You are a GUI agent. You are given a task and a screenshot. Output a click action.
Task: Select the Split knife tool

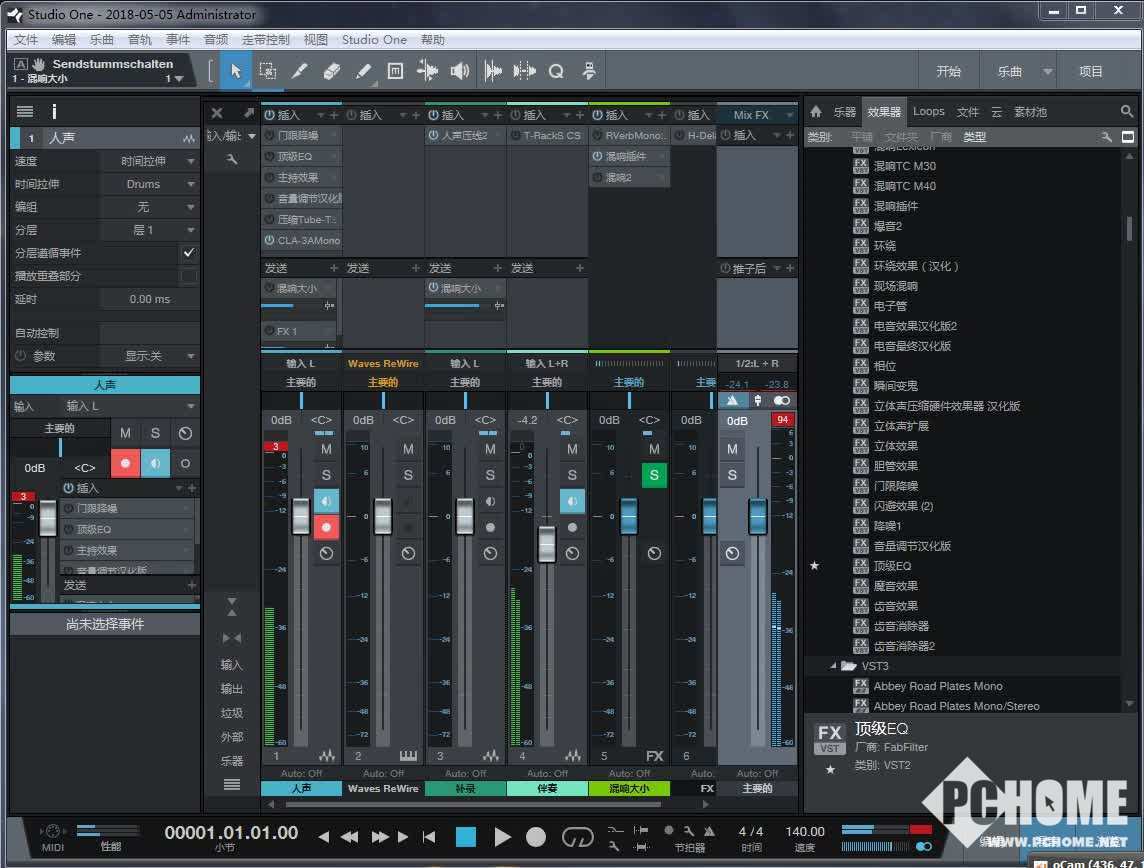tap(299, 71)
